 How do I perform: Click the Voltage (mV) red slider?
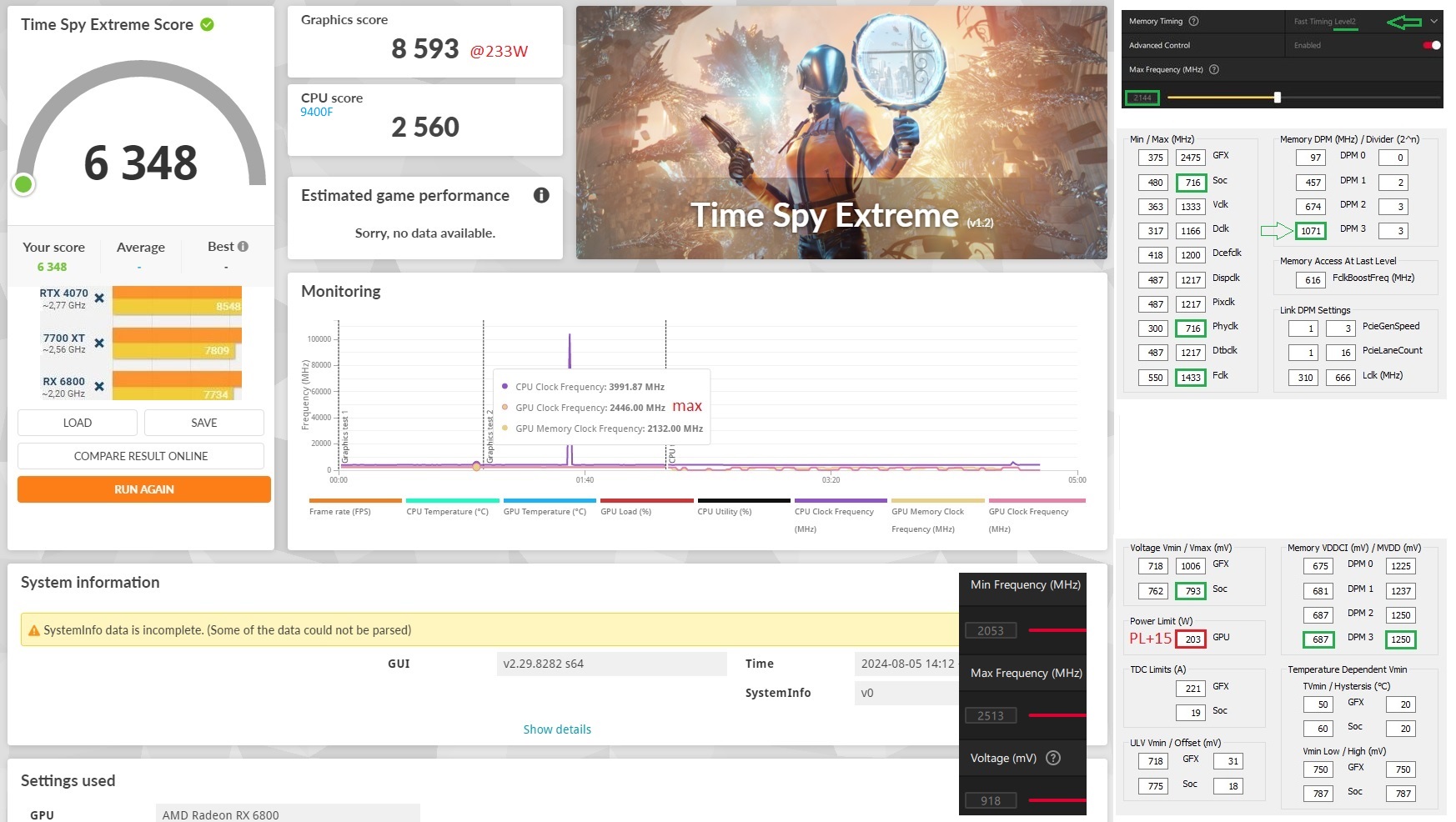click(x=1057, y=800)
